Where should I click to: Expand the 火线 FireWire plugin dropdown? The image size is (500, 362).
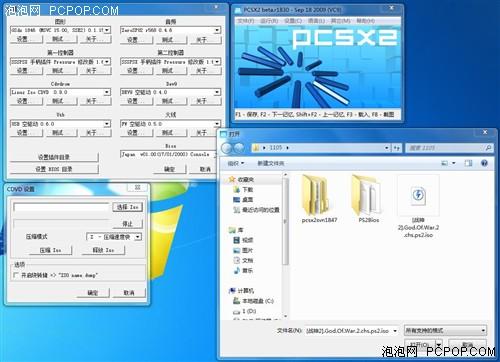(x=217, y=124)
